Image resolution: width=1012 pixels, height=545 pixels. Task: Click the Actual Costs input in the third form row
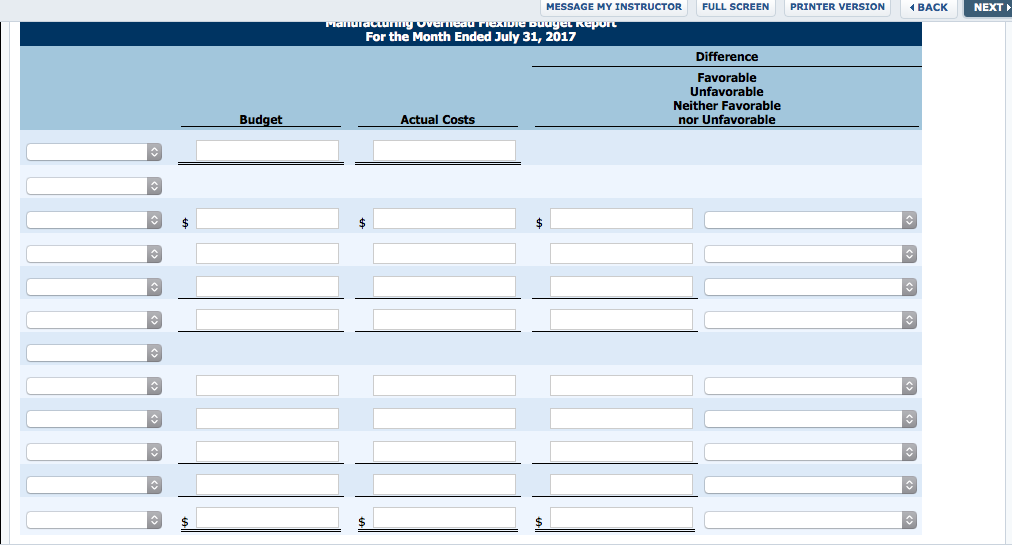point(444,218)
